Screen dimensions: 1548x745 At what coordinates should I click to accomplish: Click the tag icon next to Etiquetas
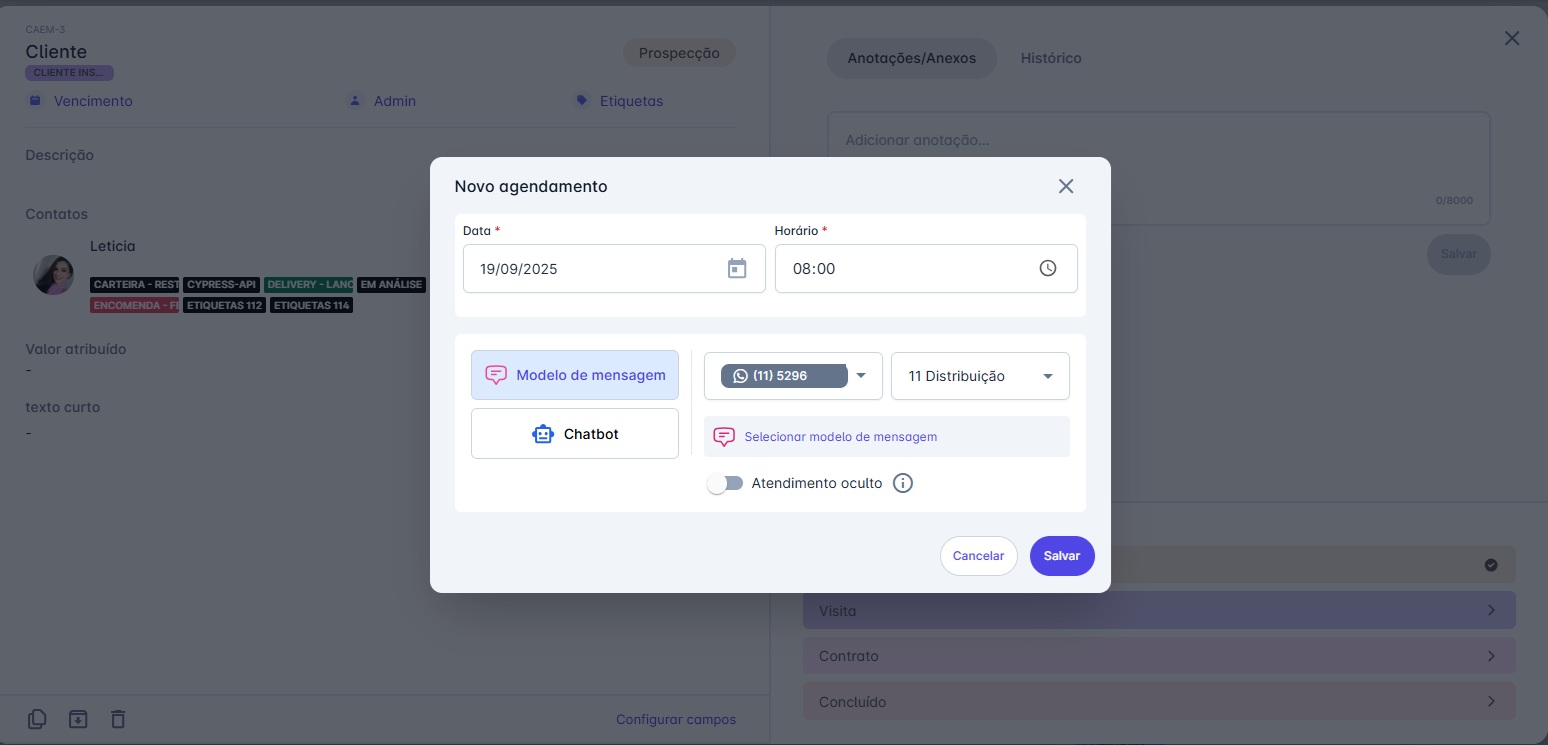pyautogui.click(x=582, y=100)
